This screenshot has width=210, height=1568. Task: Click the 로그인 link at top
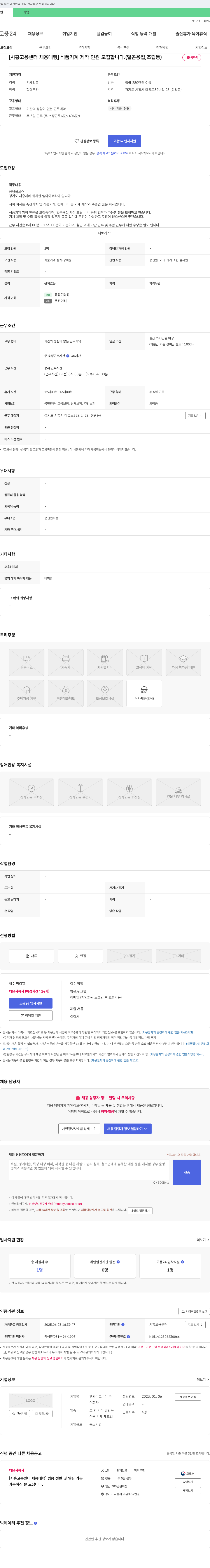point(196,21)
